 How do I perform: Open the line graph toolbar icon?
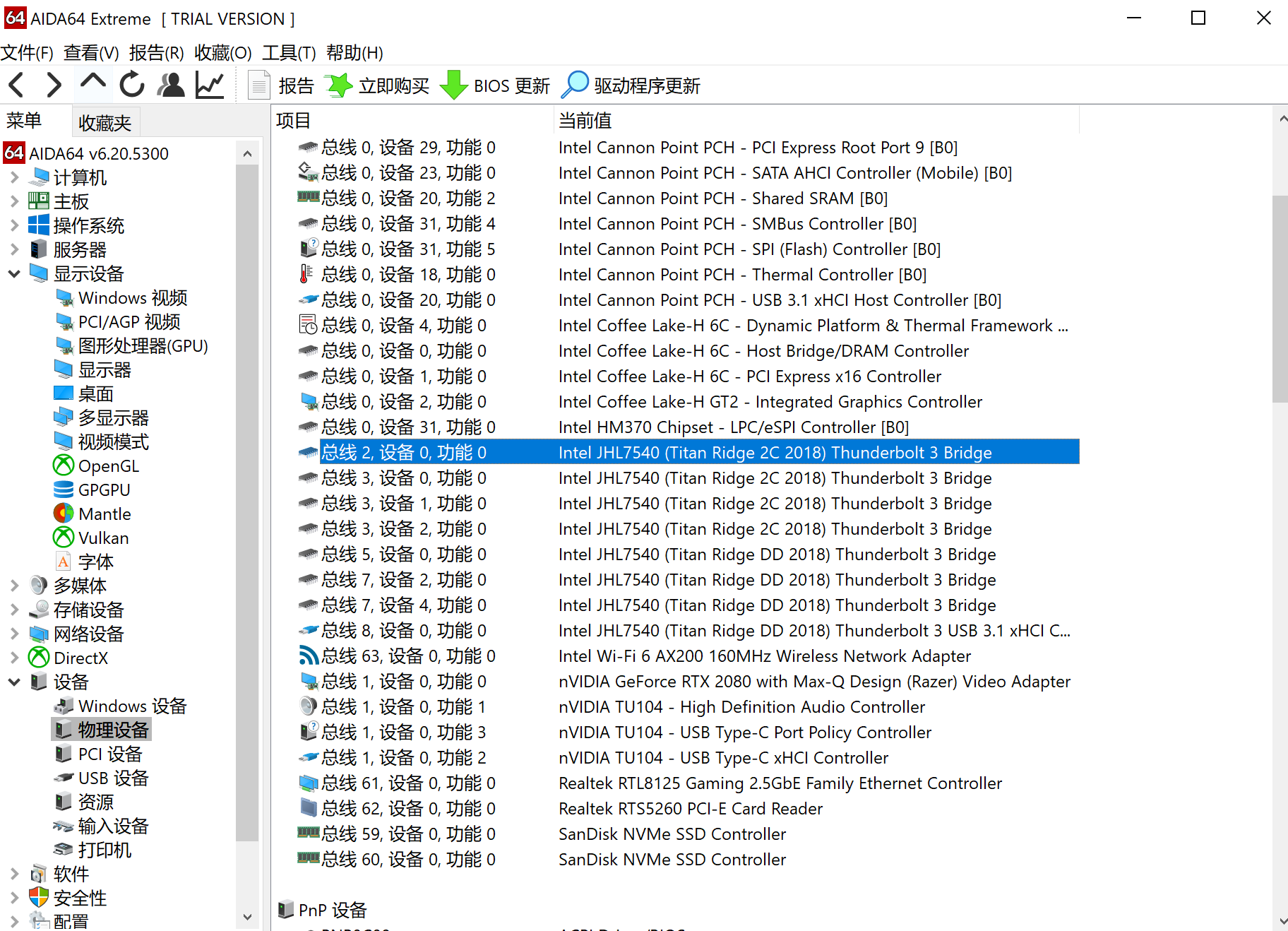pos(210,85)
